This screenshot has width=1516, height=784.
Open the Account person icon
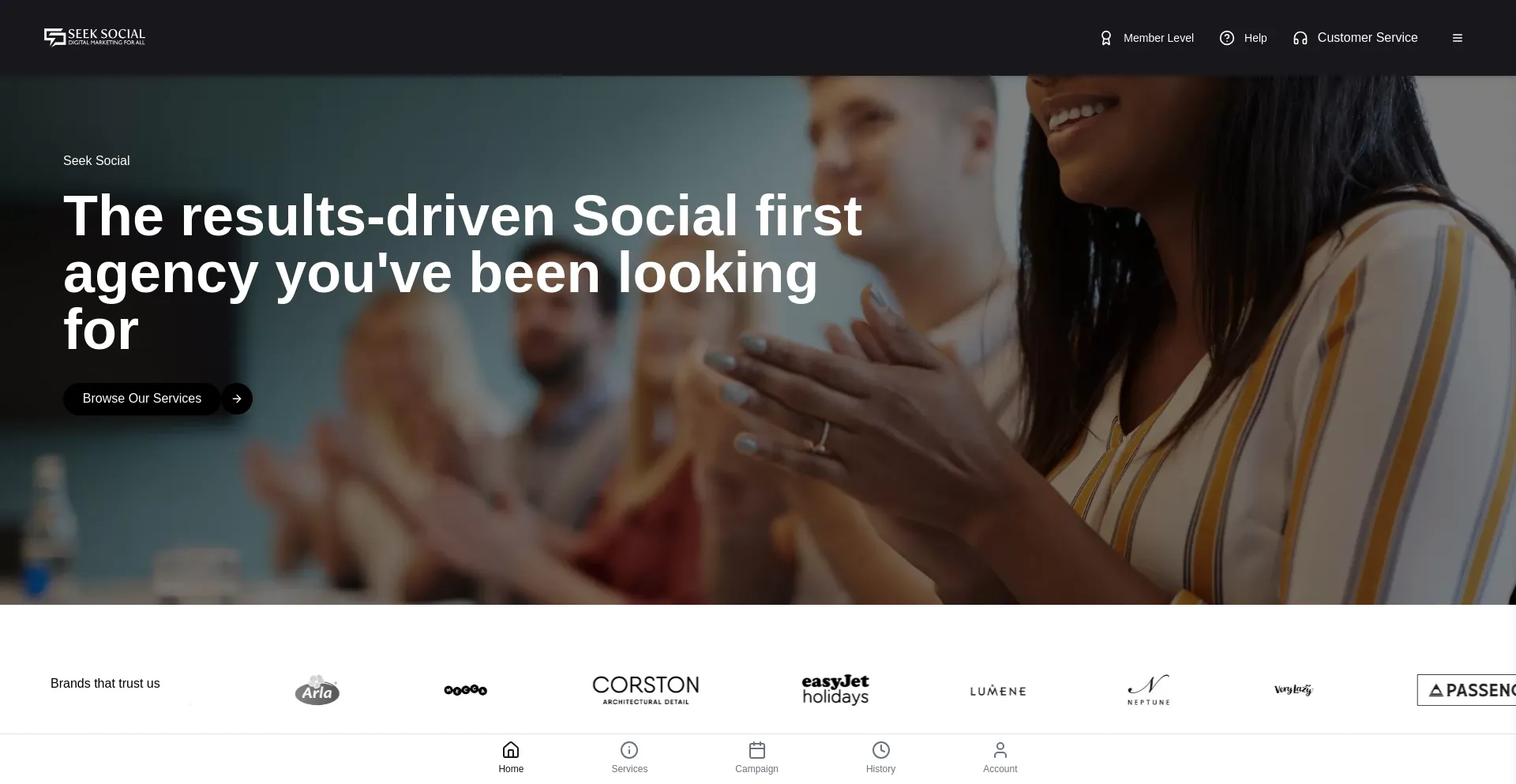(1000, 749)
